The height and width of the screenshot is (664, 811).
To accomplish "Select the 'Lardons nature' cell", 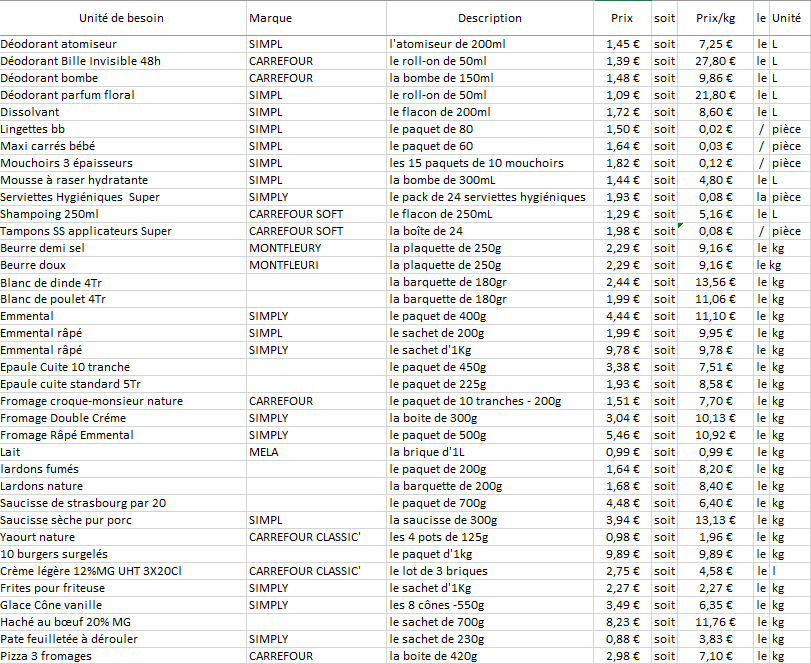I will (123, 487).
